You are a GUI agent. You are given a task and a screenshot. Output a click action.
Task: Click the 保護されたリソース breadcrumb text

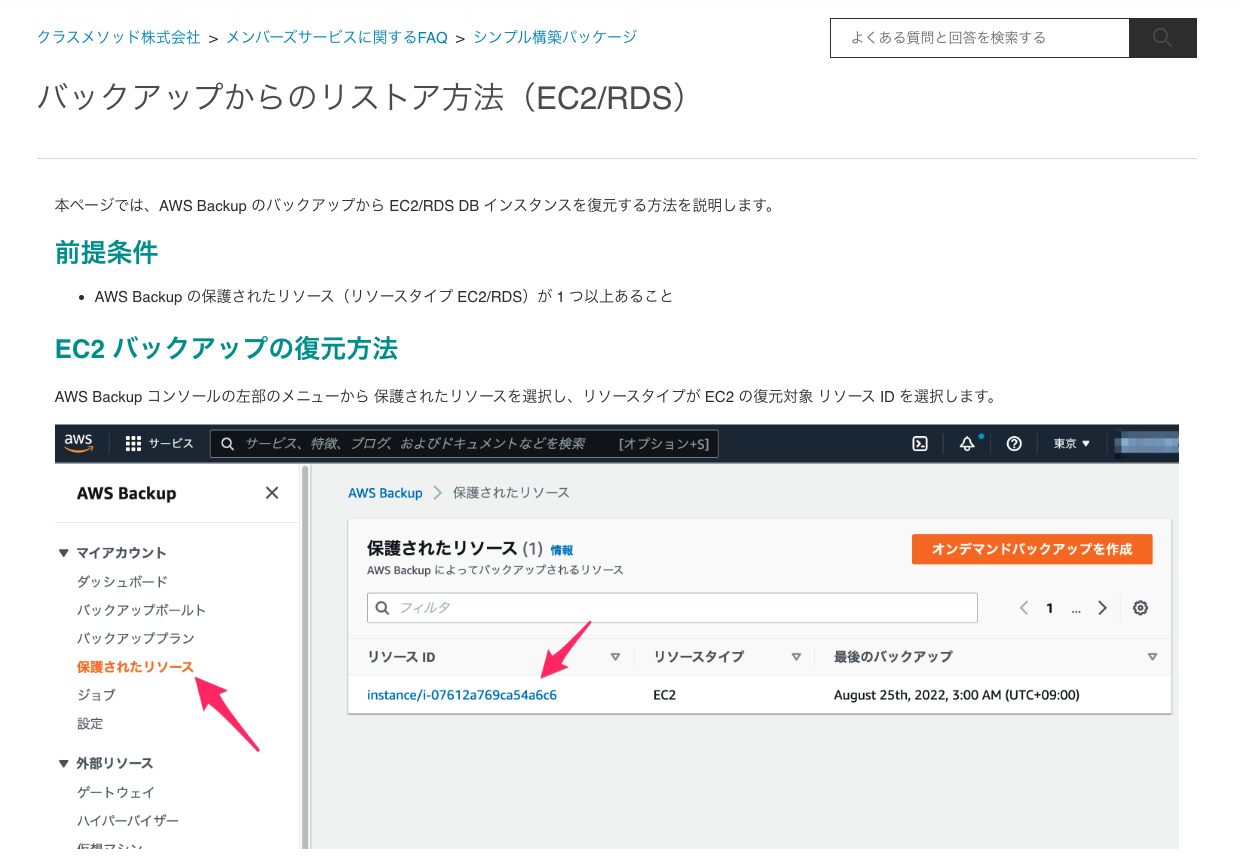click(511, 493)
